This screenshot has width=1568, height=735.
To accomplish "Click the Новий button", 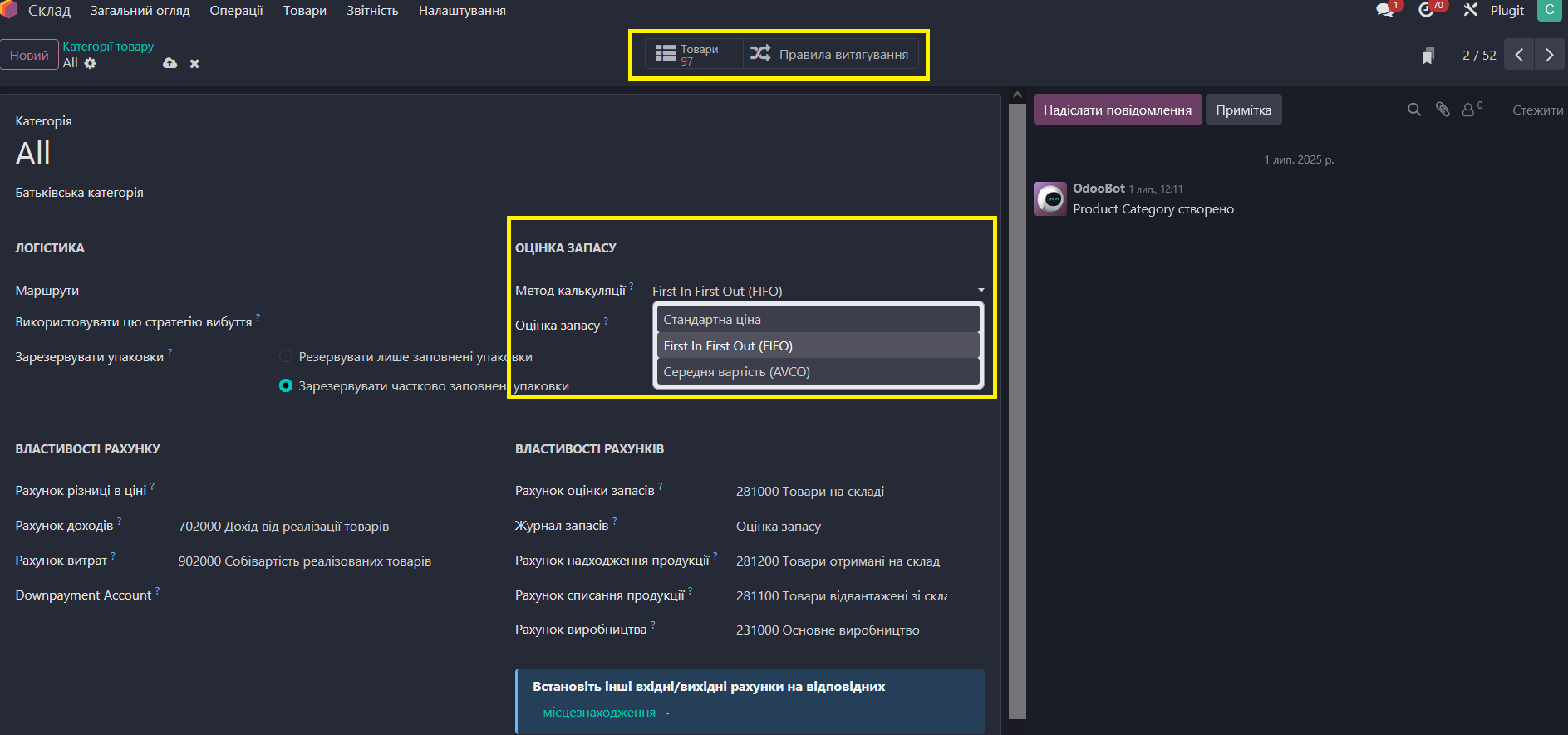I will pyautogui.click(x=29, y=55).
